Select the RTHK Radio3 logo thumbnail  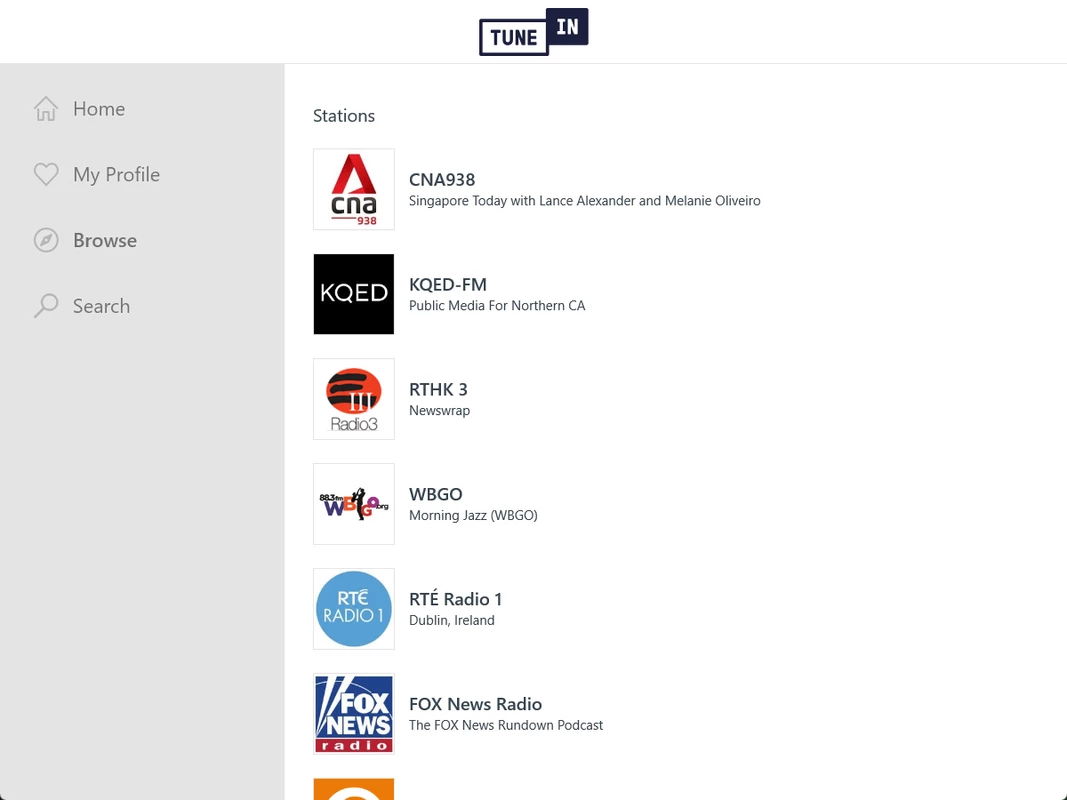coord(354,399)
